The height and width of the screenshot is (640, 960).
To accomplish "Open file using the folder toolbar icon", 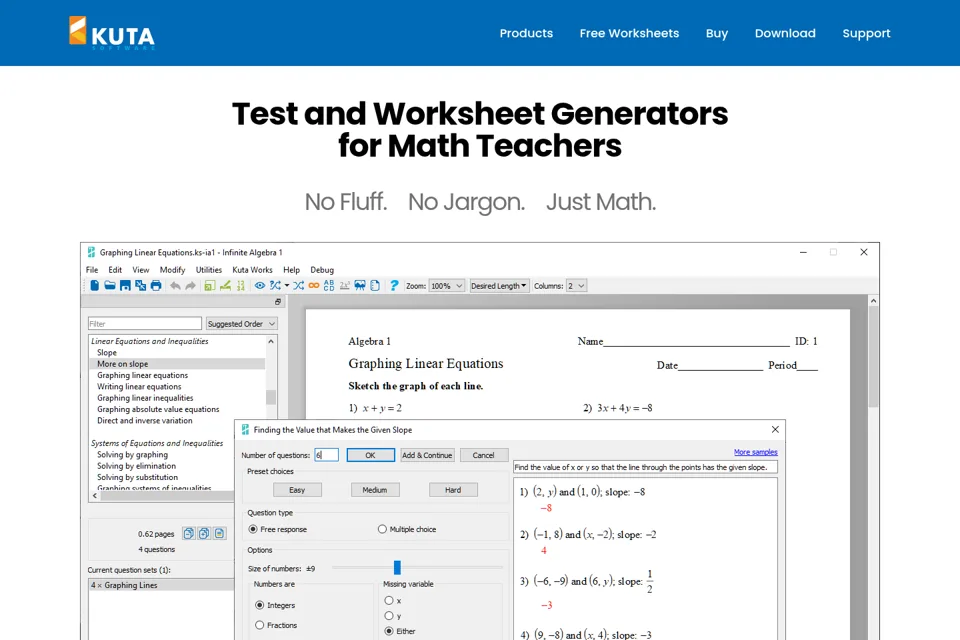I will click(x=110, y=285).
